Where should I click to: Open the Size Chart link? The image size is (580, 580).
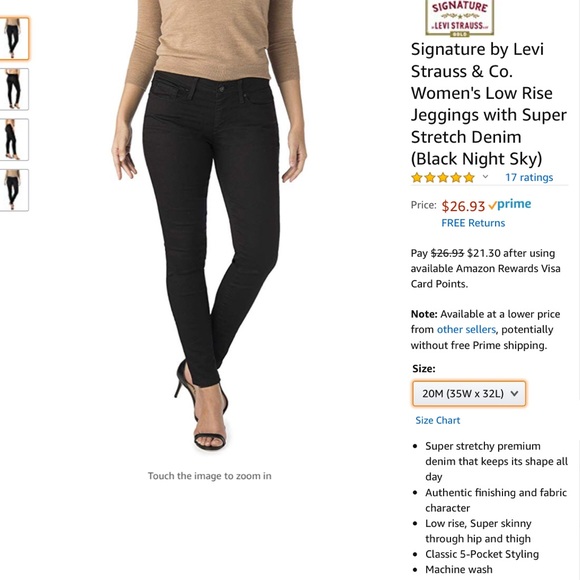438,421
